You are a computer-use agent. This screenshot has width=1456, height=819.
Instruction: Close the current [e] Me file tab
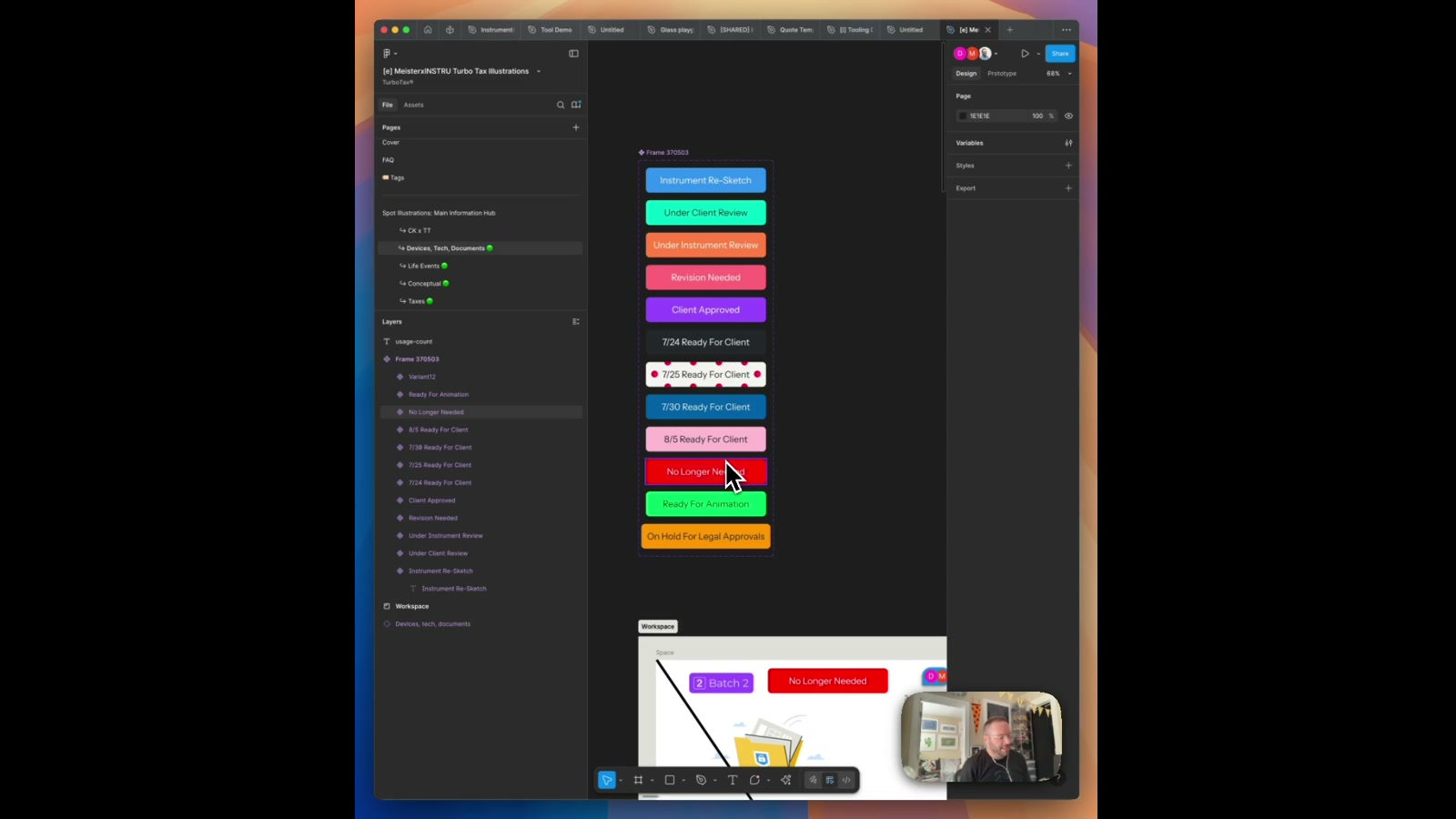tap(988, 30)
